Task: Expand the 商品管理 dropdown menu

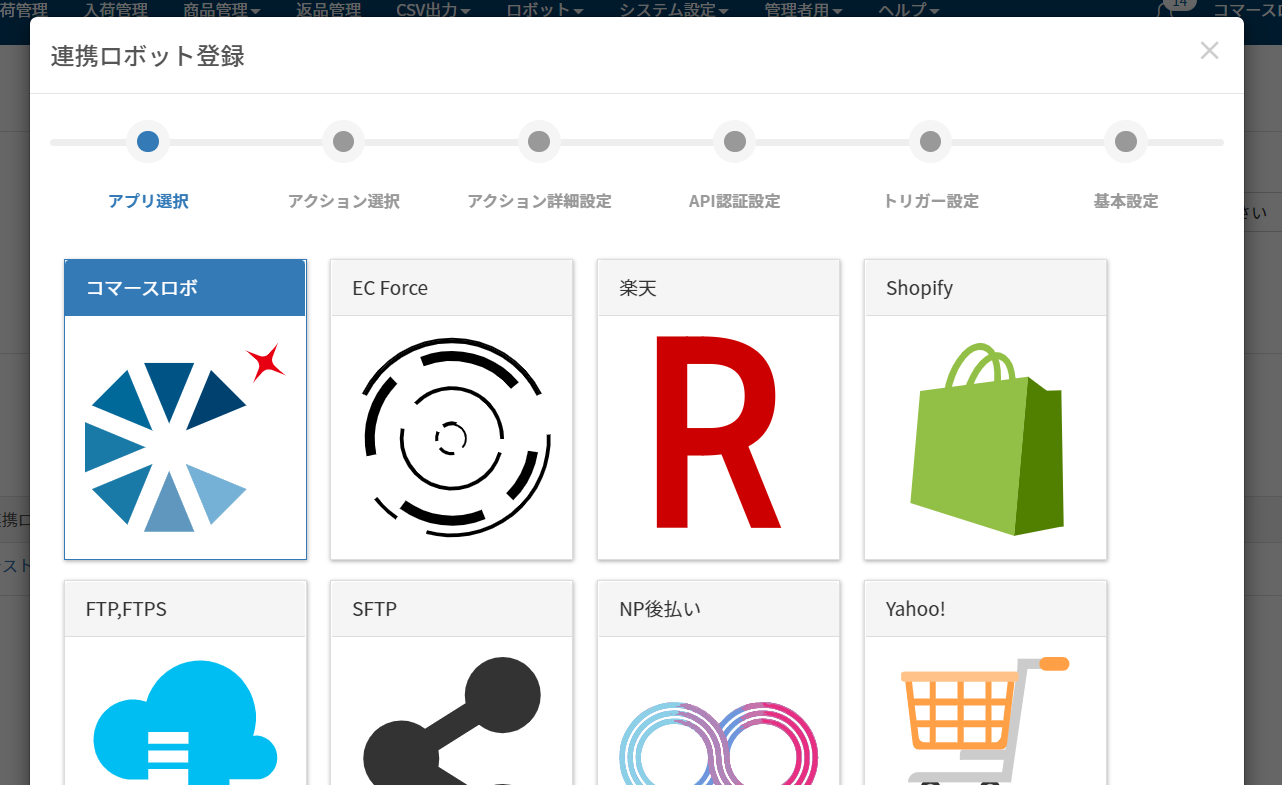Action: pyautogui.click(x=222, y=10)
